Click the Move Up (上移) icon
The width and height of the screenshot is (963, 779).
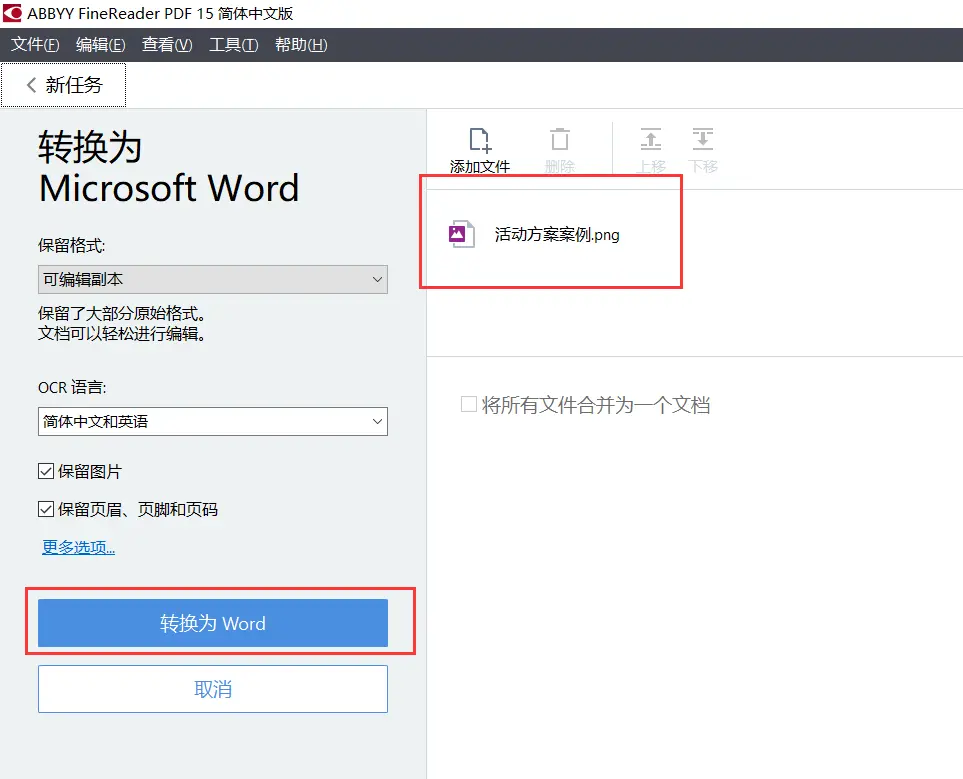[651, 139]
